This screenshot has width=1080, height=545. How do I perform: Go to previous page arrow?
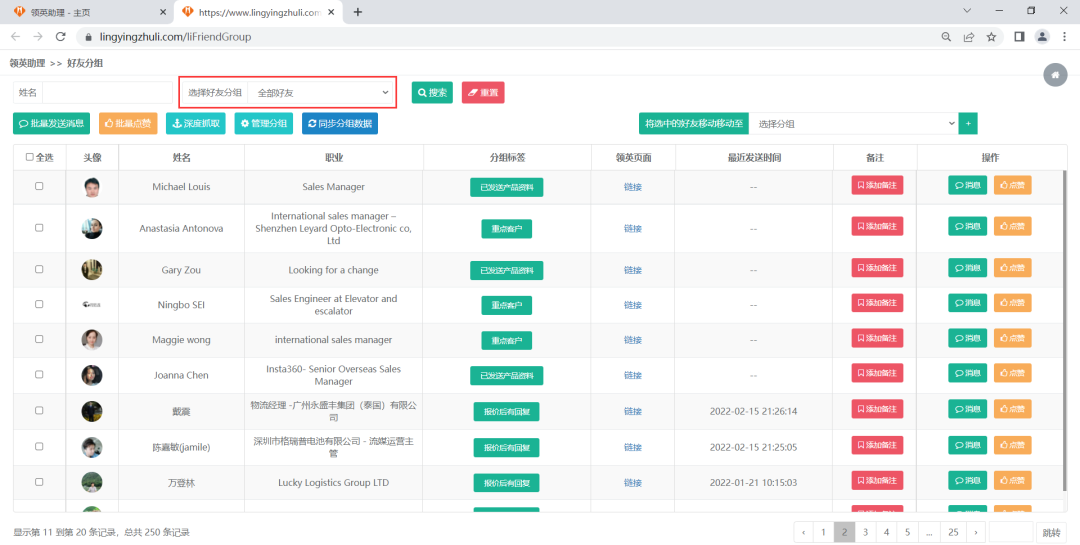point(804,532)
